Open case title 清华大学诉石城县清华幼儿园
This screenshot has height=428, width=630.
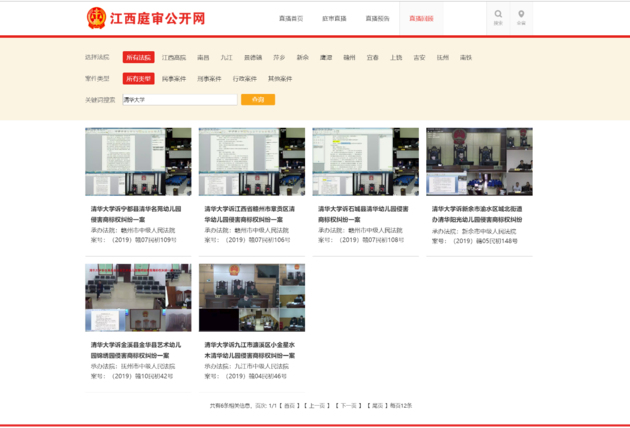pyautogui.click(x=363, y=214)
